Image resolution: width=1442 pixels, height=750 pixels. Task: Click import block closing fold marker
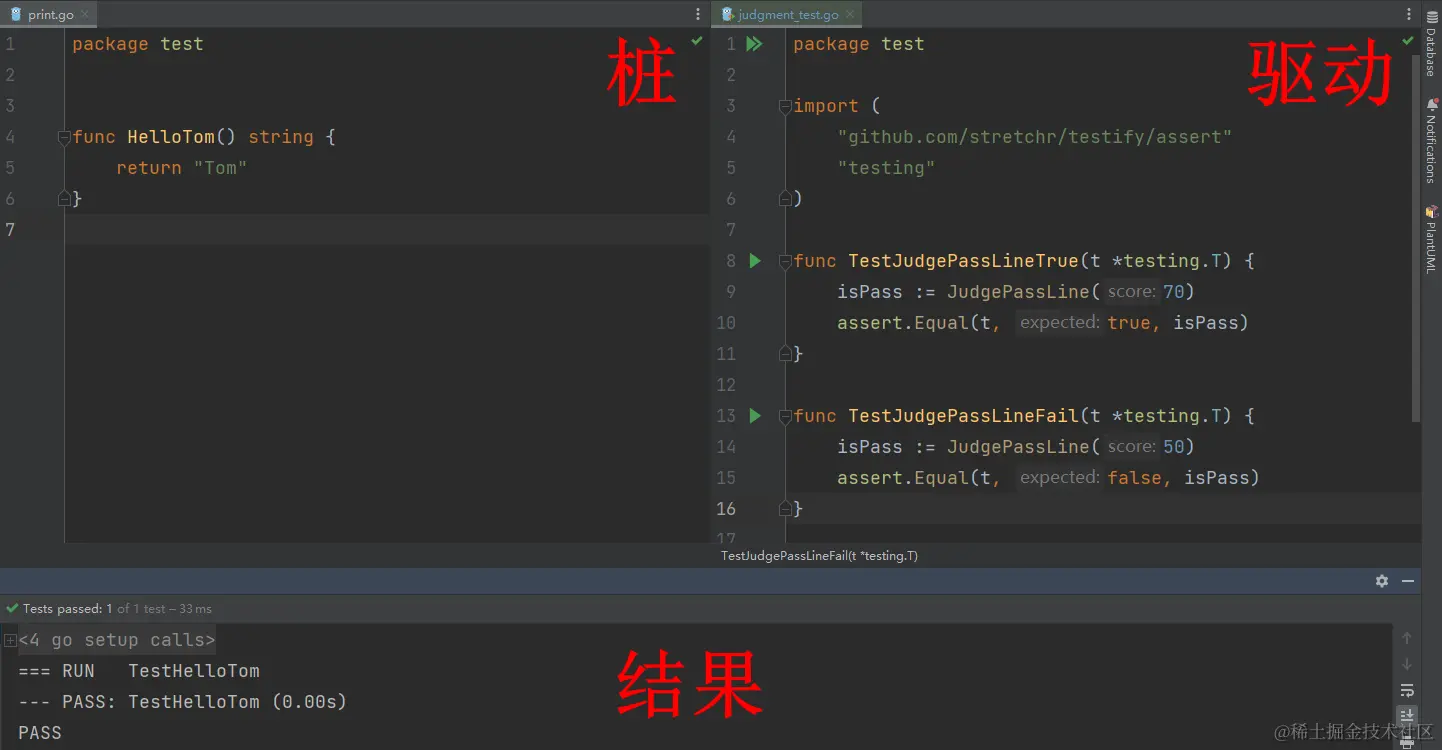click(x=785, y=199)
